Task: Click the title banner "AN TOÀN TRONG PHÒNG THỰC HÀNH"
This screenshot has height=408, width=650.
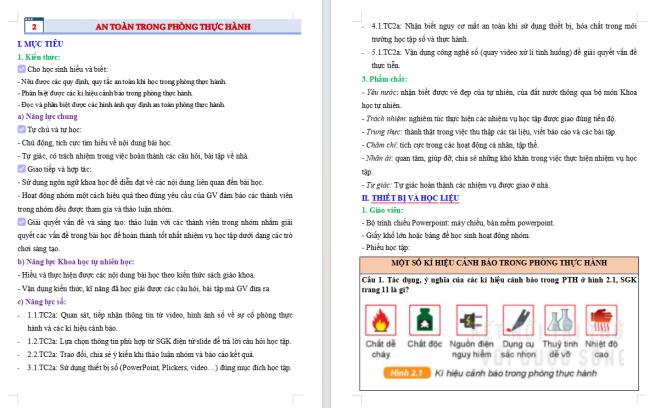Action: [173, 27]
